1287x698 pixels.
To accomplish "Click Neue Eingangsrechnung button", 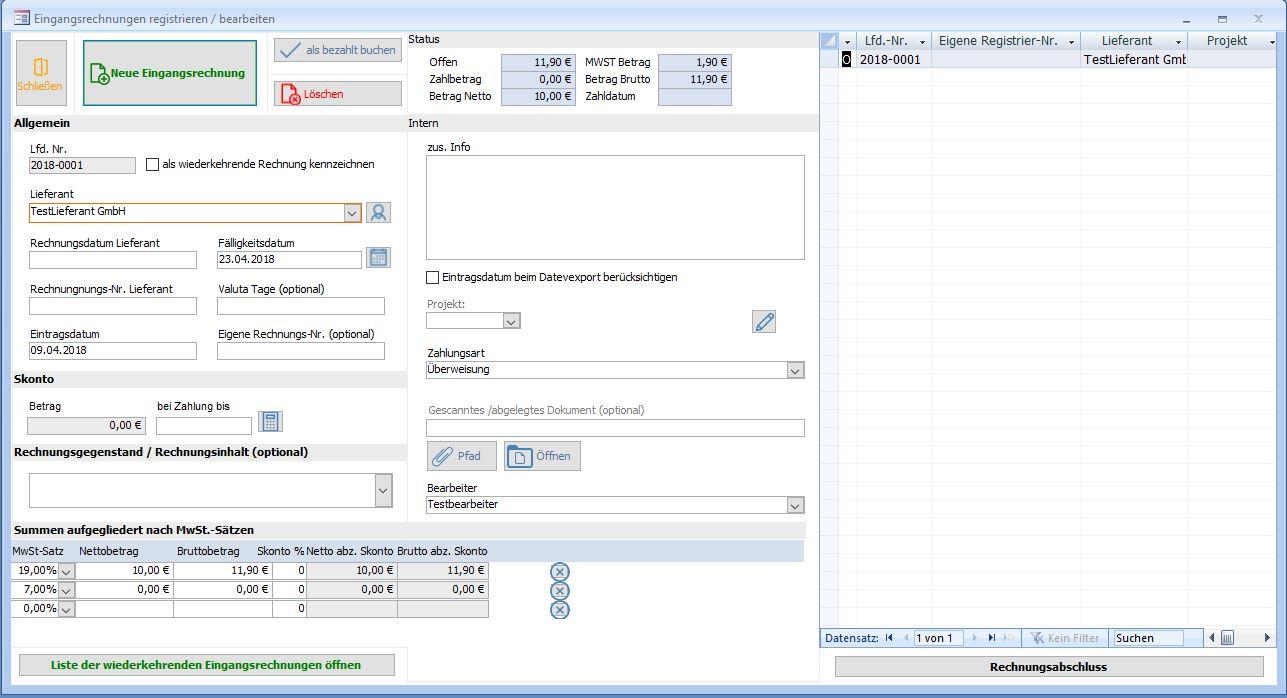I will (169, 73).
